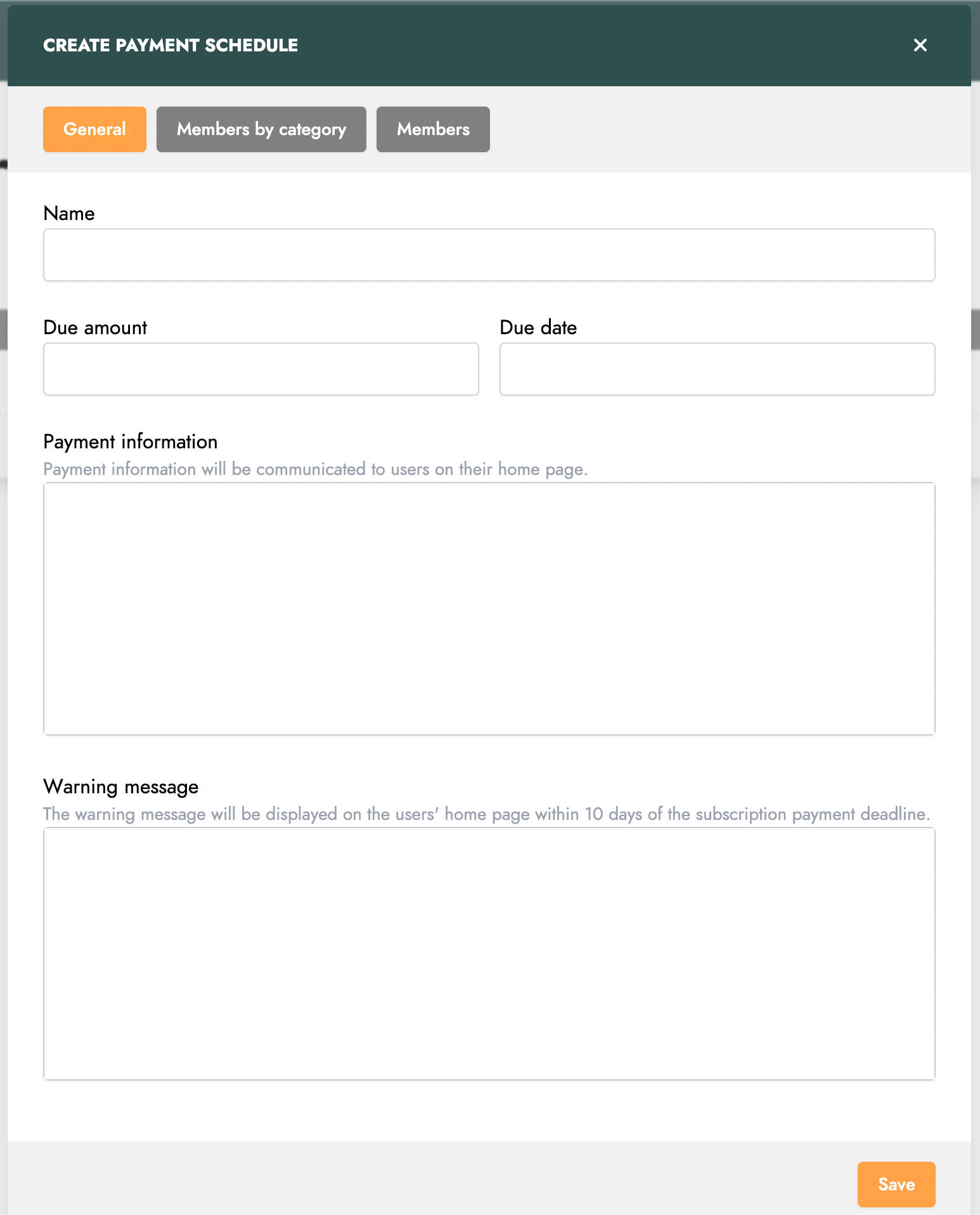The height and width of the screenshot is (1215, 980).
Task: Place cursor in Payment information textarea
Action: tap(489, 609)
